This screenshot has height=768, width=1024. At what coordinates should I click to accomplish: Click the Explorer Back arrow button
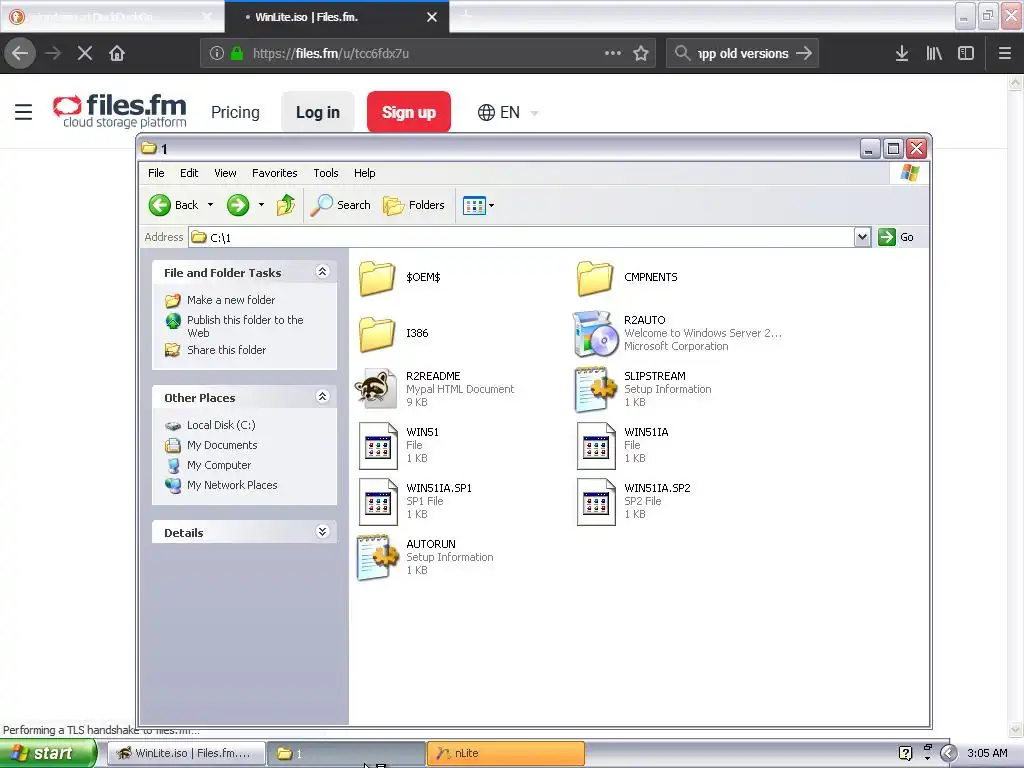click(174, 205)
